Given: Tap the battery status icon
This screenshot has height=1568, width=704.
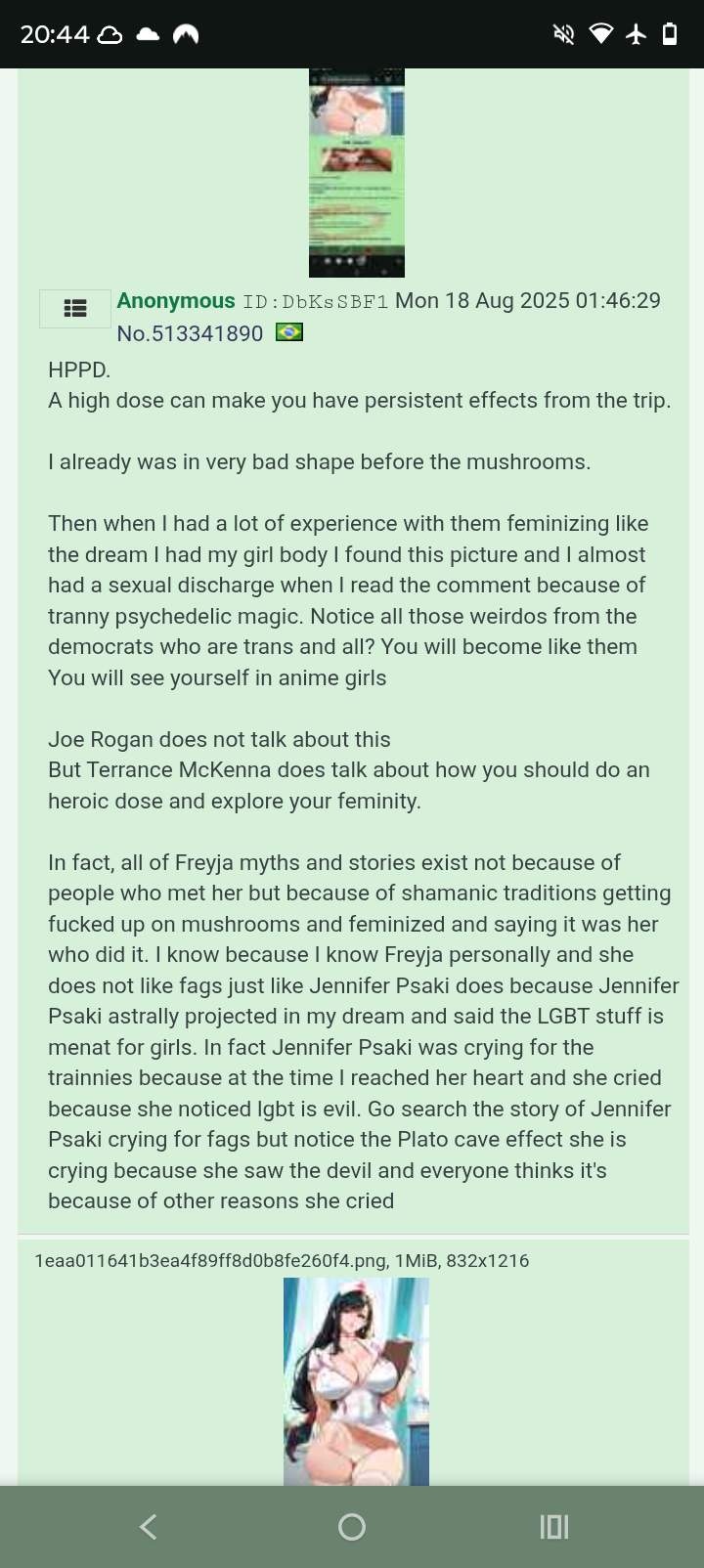Looking at the screenshot, I should pyautogui.click(x=670, y=35).
